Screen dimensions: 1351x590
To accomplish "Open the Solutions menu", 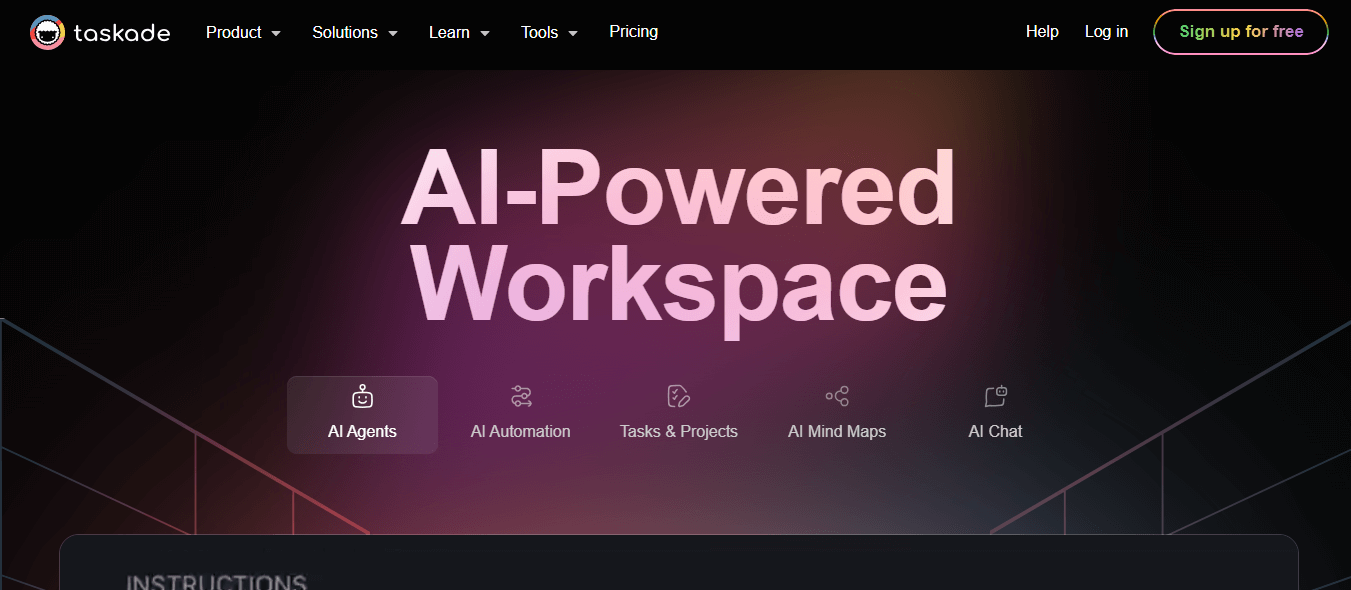I will (355, 32).
